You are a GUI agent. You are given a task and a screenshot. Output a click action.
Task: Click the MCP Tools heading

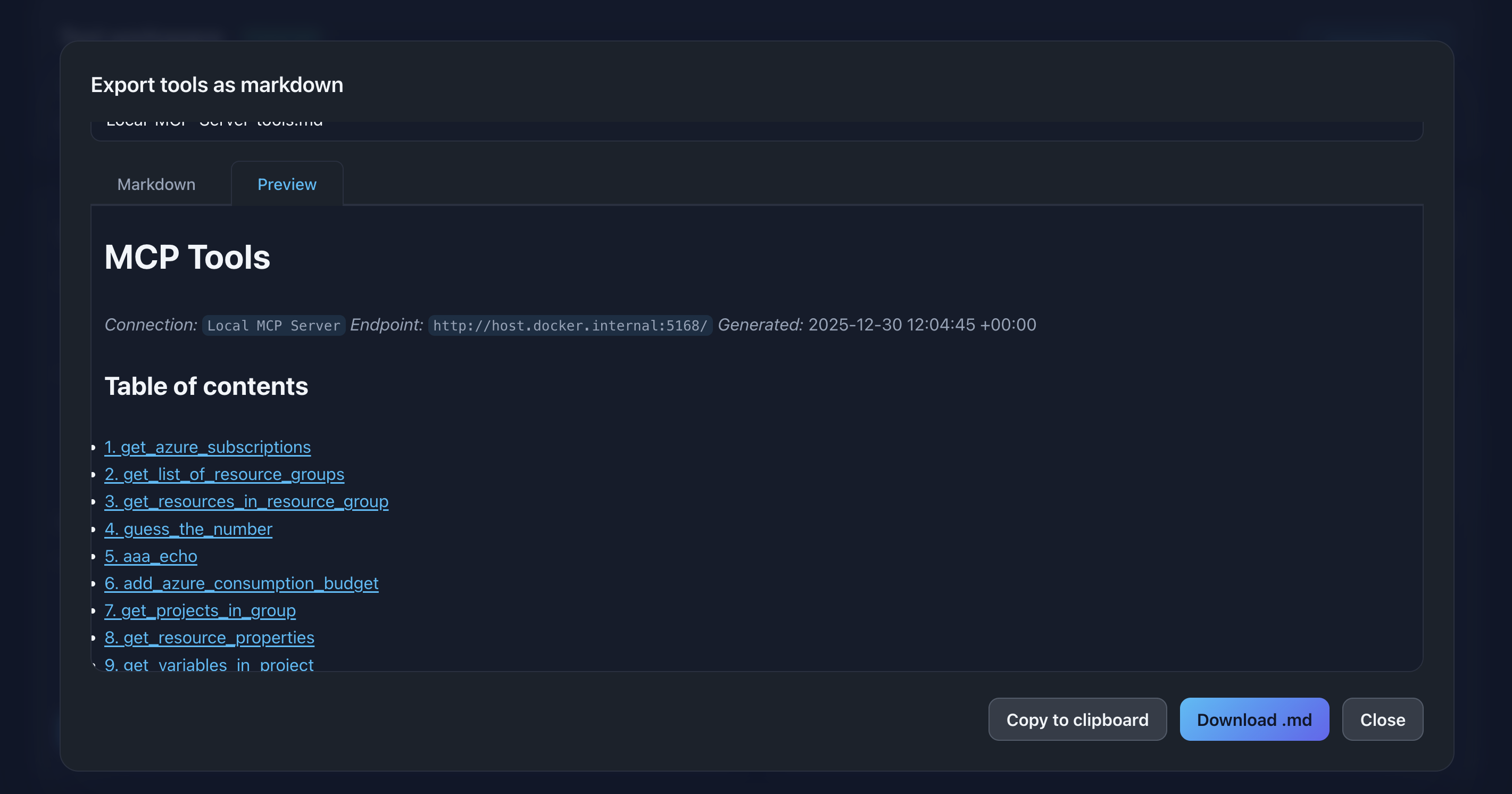point(187,257)
